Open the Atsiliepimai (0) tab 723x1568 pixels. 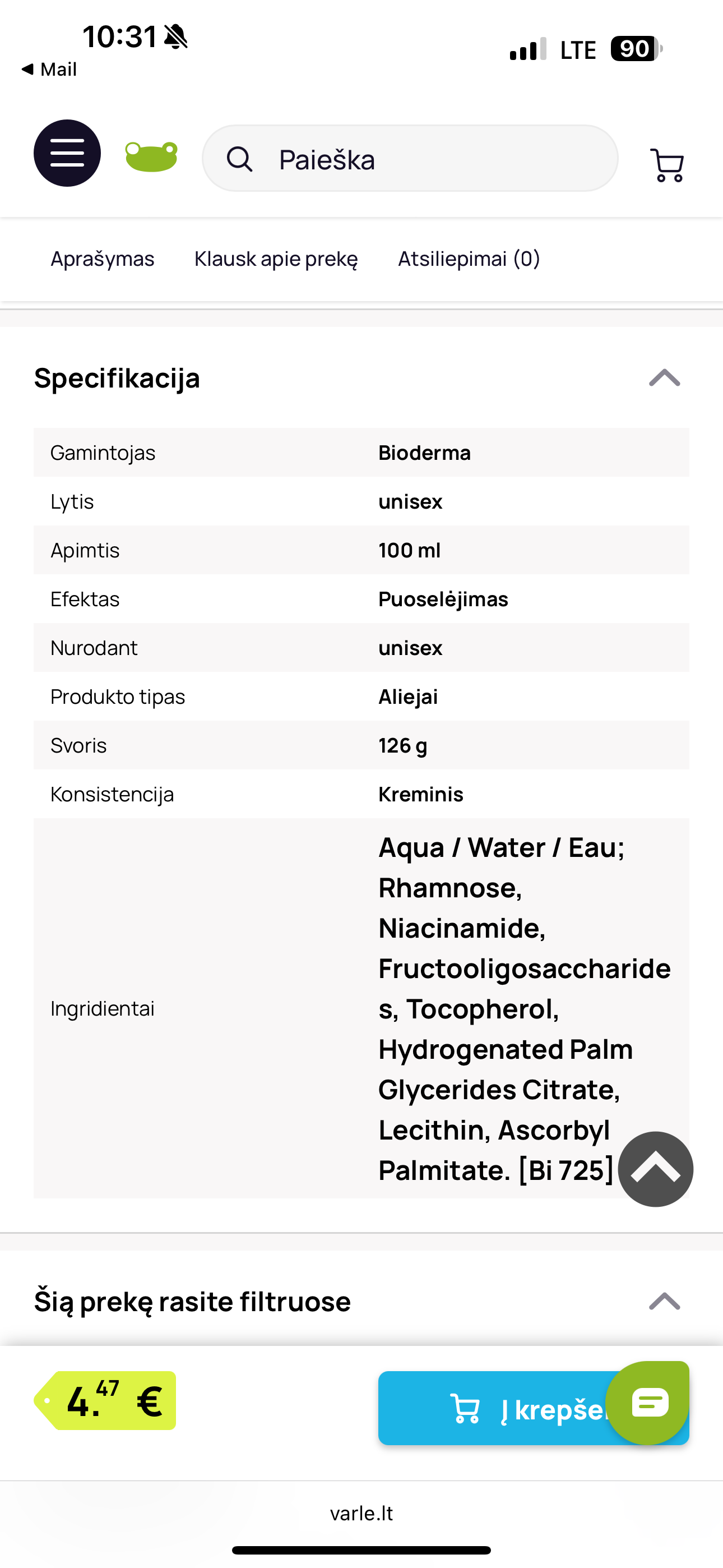pos(469,259)
